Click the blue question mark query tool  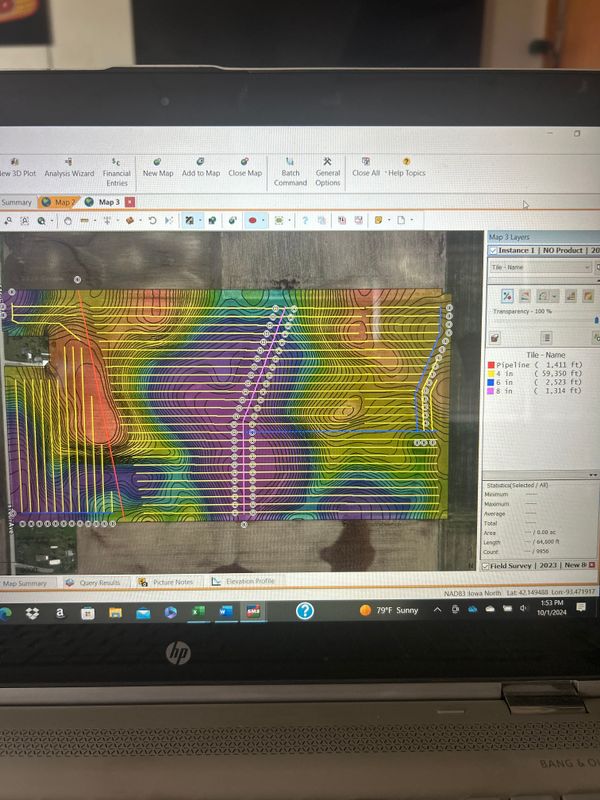tap(305, 220)
